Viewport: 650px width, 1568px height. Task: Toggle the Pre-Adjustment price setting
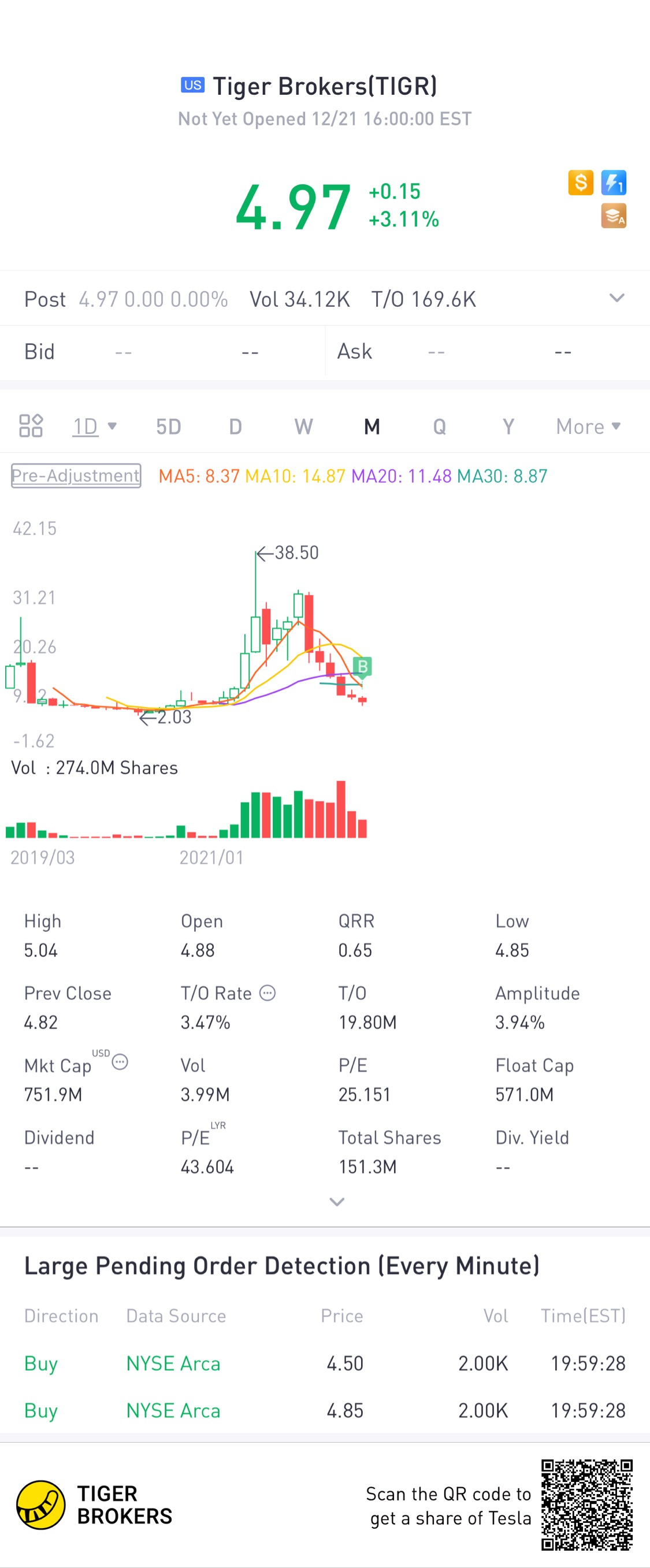click(x=76, y=475)
